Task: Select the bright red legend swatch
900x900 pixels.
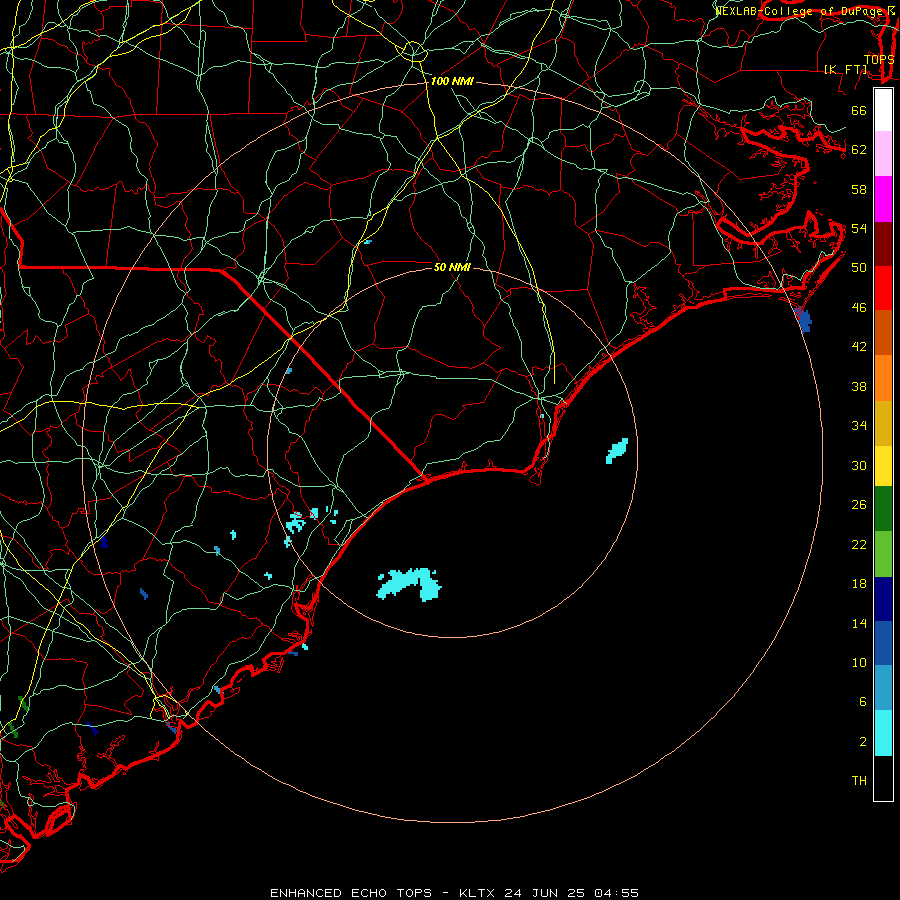Action: [x=883, y=288]
